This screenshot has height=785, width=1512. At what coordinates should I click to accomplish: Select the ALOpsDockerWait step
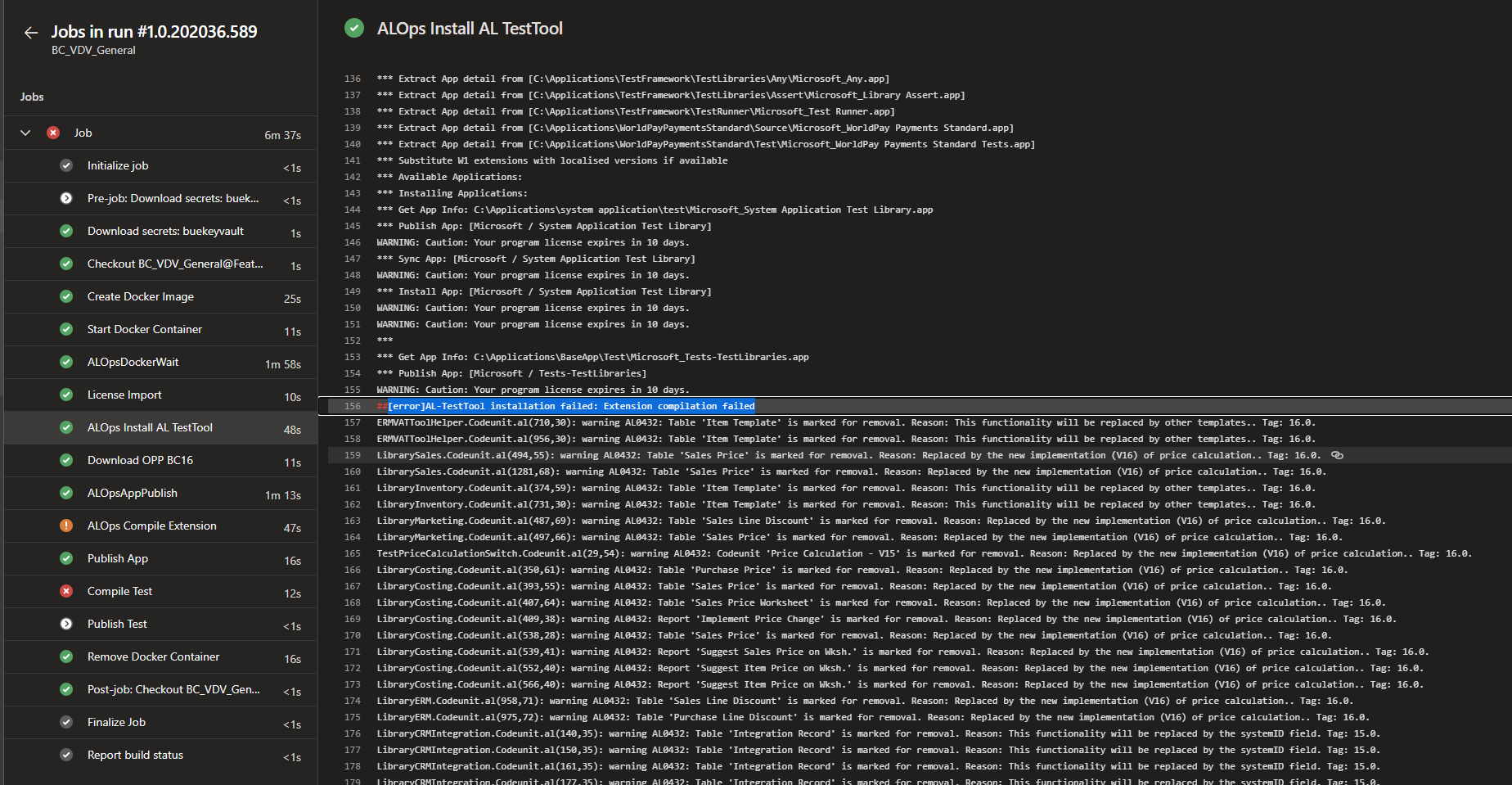pyautogui.click(x=160, y=362)
